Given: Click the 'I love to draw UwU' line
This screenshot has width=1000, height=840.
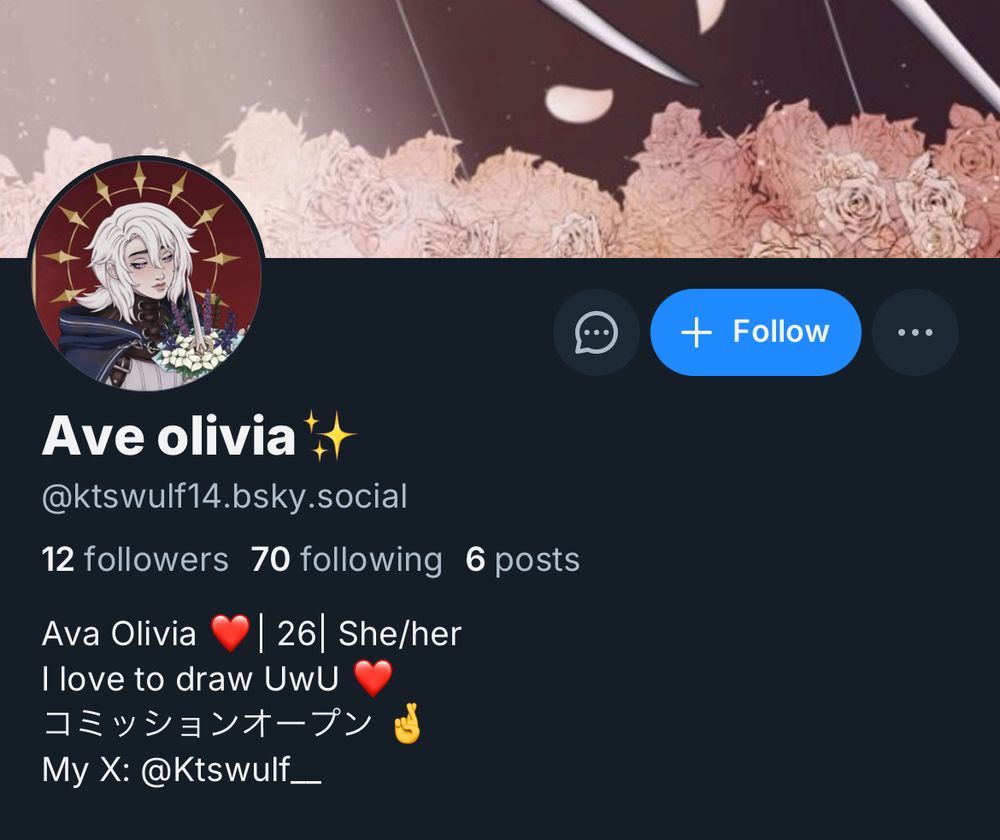Looking at the screenshot, I should click(190, 679).
